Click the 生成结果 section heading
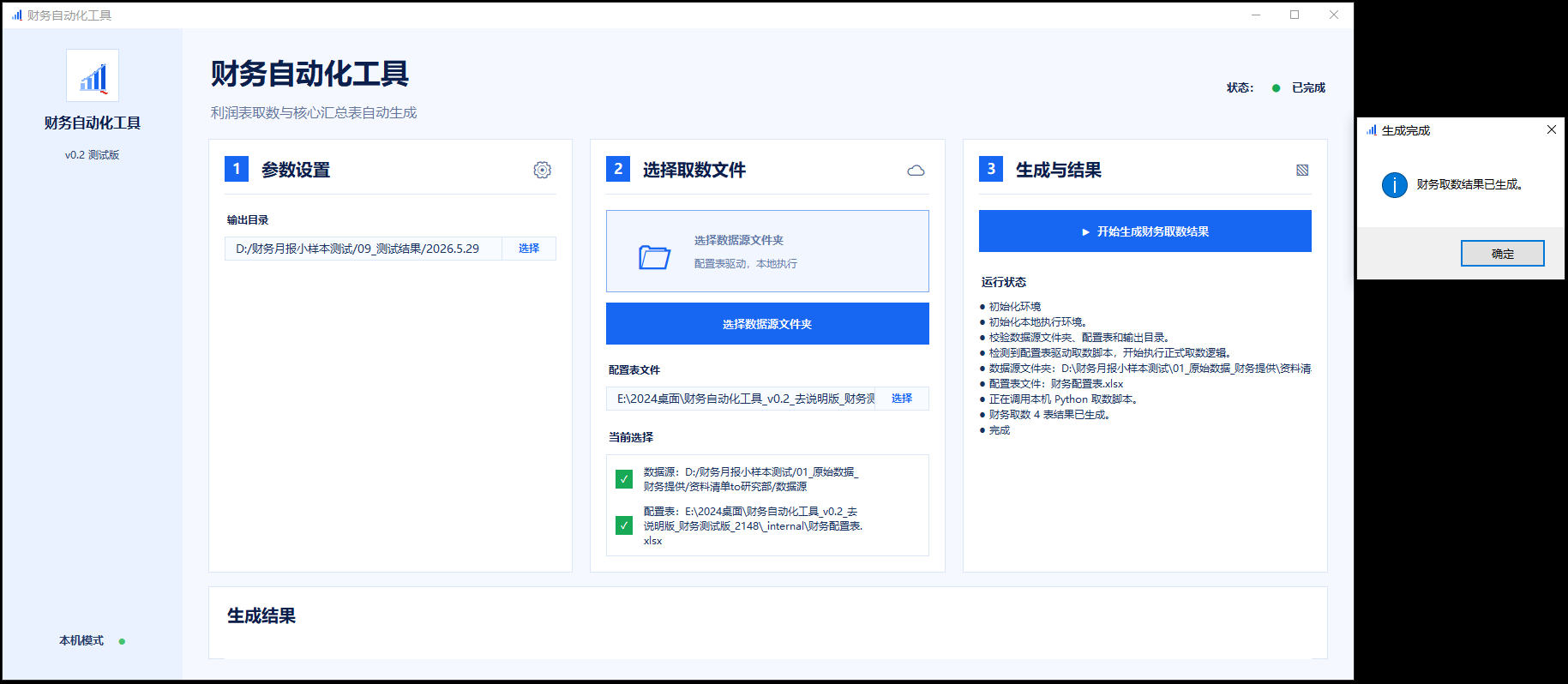The image size is (1568, 684). (261, 616)
